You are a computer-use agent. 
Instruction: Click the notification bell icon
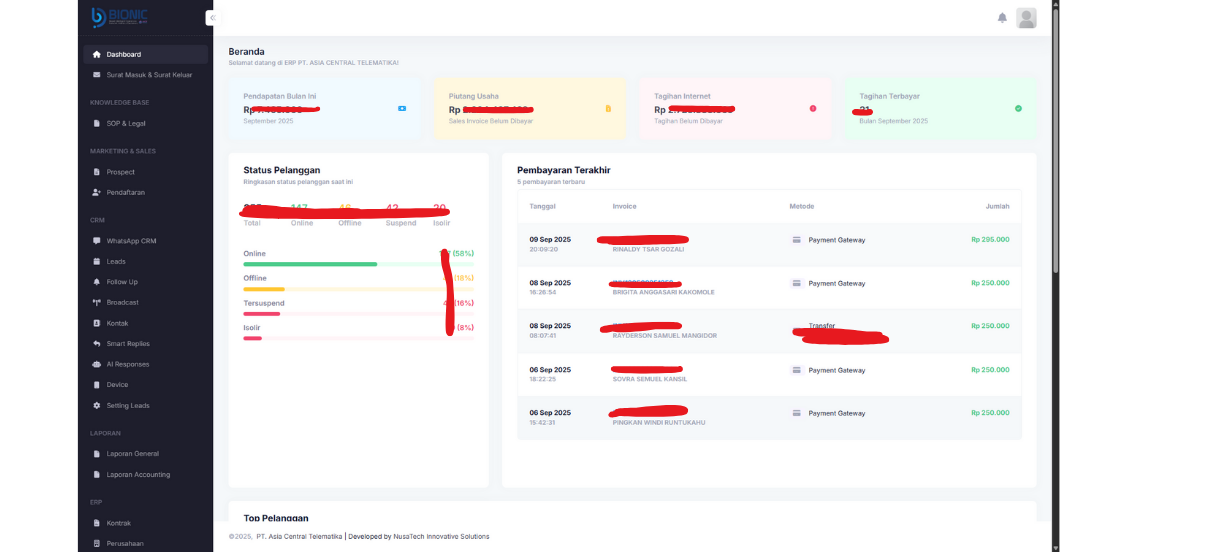(x=1002, y=18)
